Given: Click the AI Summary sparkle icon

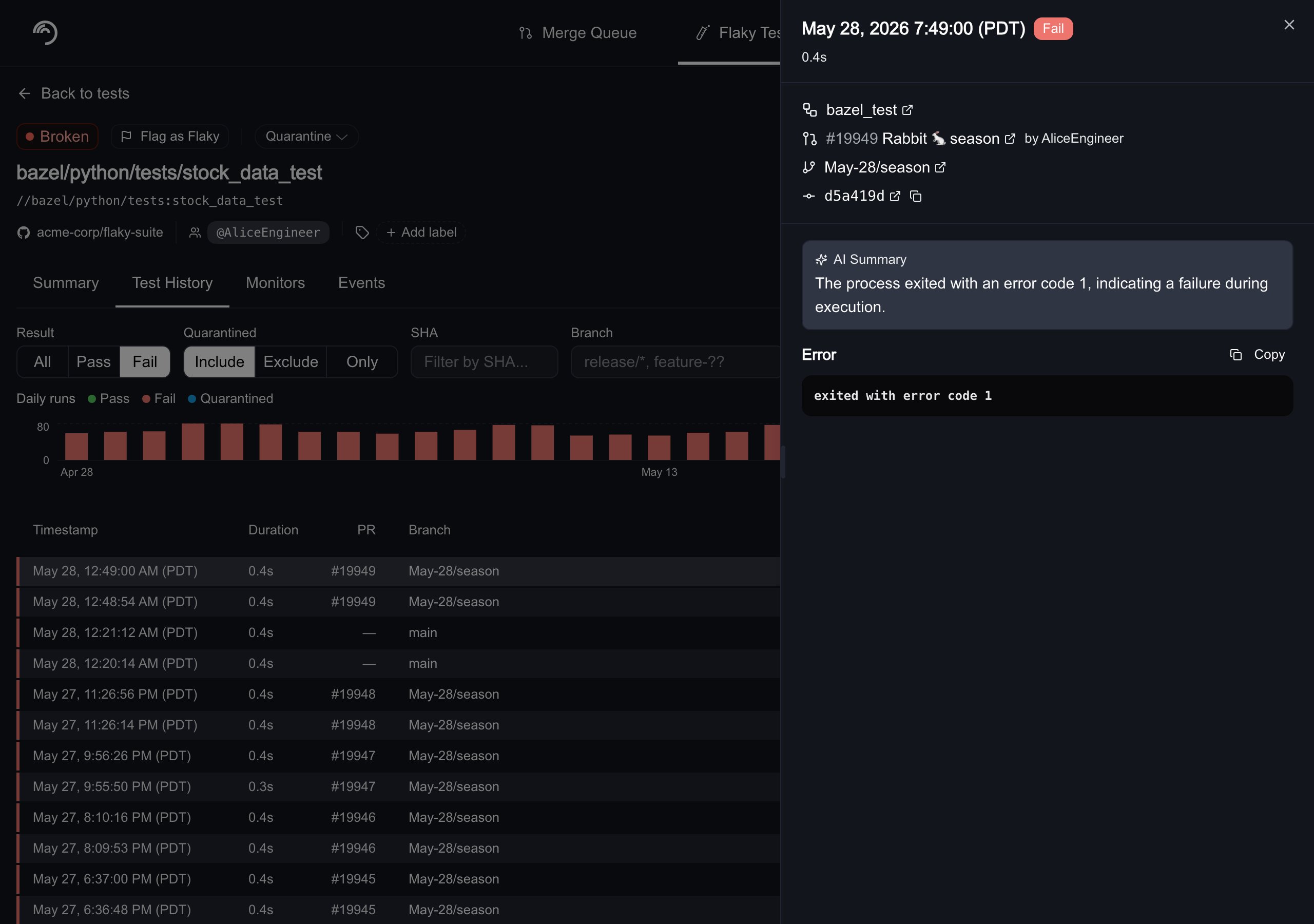Looking at the screenshot, I should tap(821, 259).
